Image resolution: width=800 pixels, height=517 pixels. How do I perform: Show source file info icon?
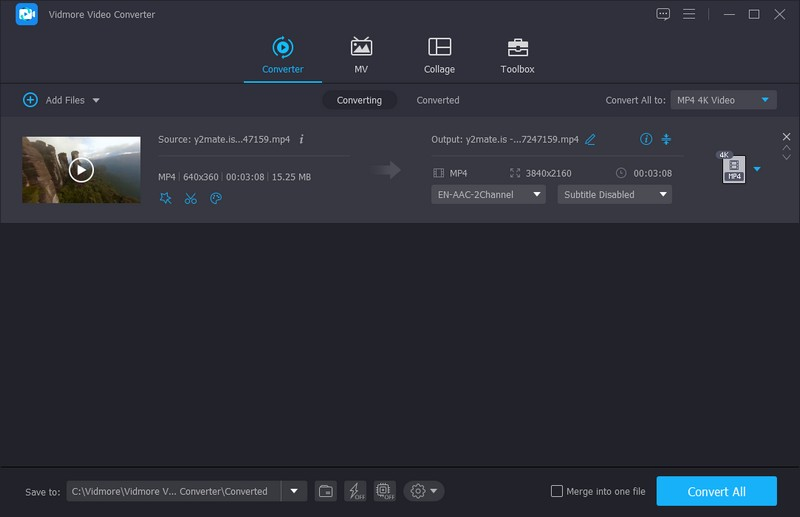302,139
